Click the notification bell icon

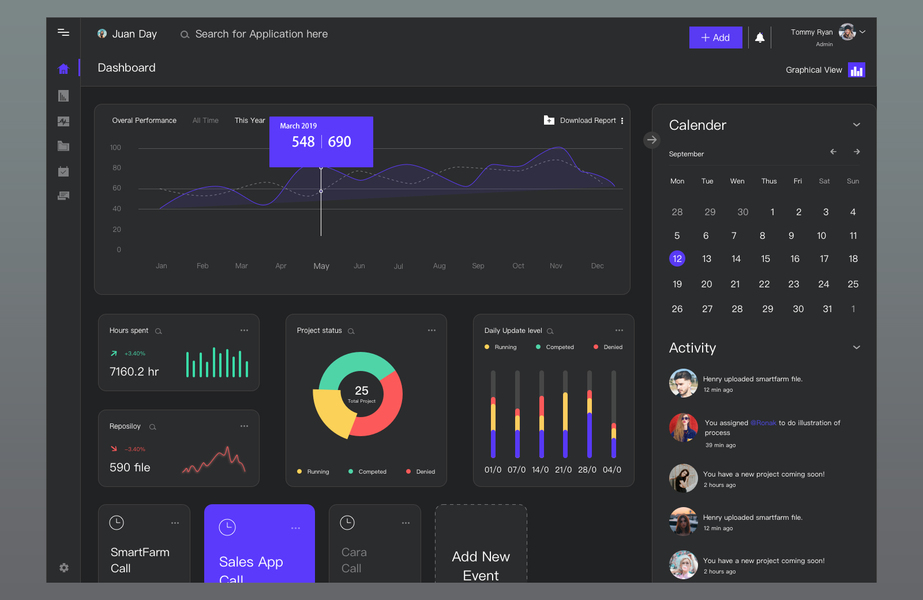(x=760, y=38)
